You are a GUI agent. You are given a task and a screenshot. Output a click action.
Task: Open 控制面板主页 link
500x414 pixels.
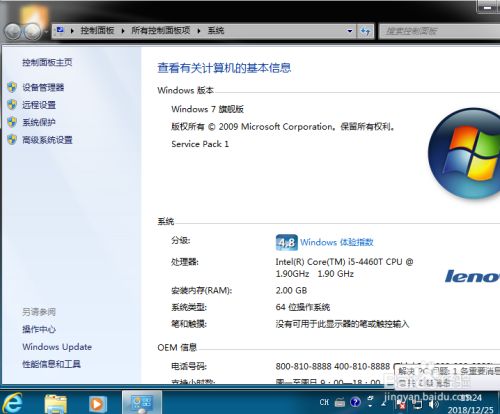tap(47, 62)
